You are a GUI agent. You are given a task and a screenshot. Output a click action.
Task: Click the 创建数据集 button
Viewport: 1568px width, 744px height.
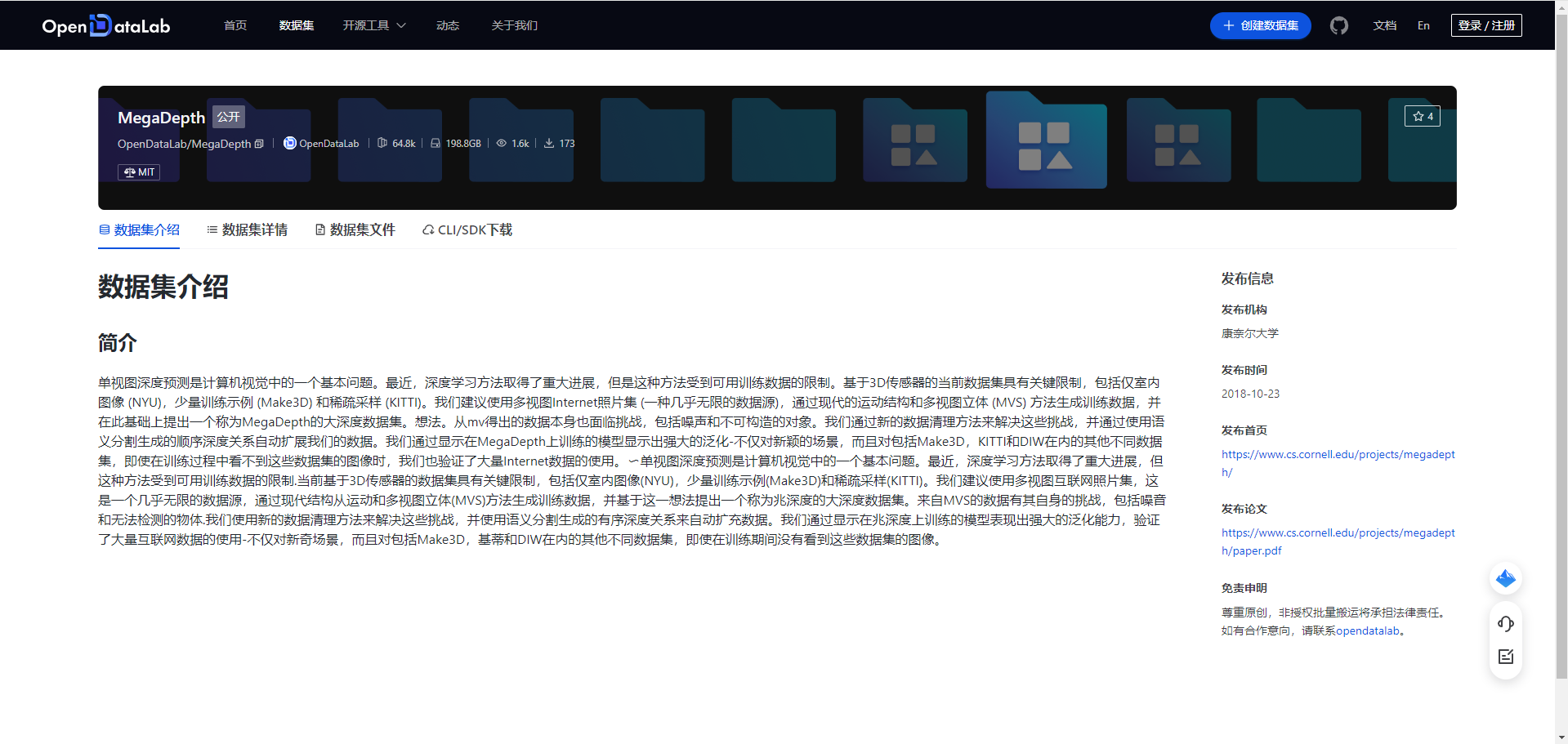tap(1260, 25)
